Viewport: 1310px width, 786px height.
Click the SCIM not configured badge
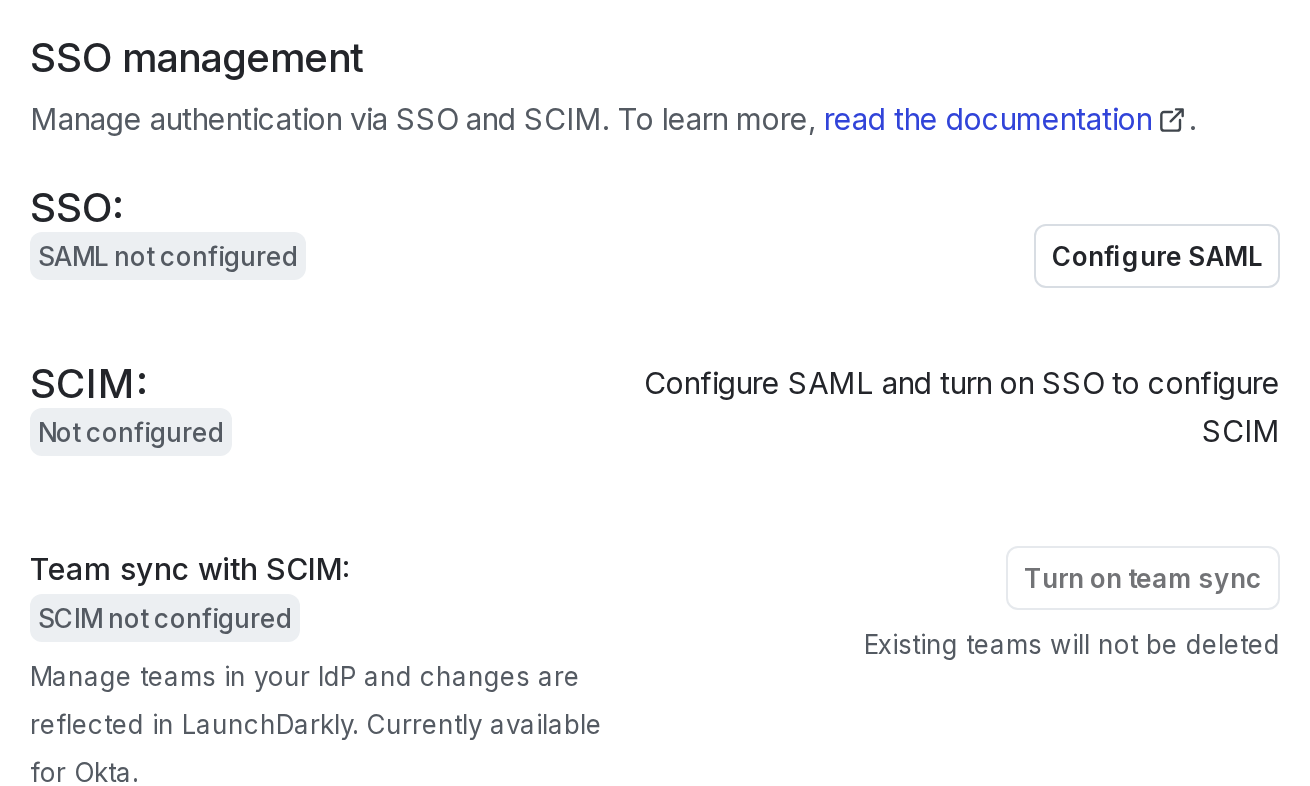[x=164, y=618]
